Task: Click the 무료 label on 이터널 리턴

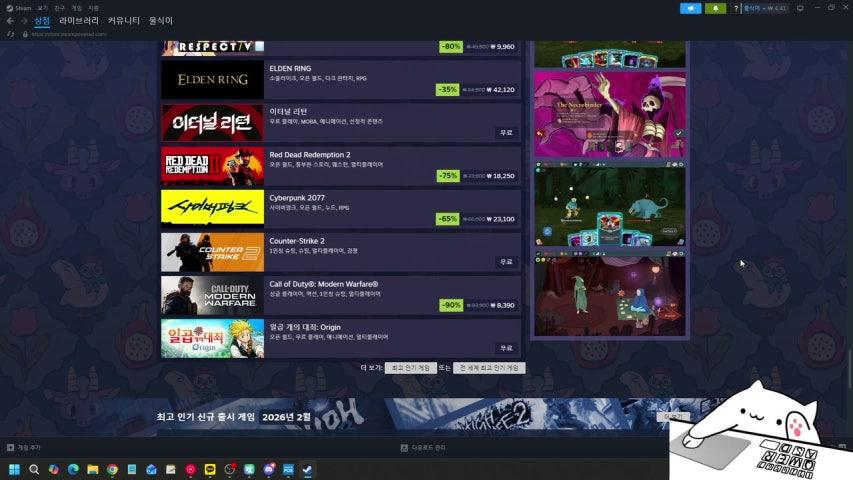Action: point(506,133)
